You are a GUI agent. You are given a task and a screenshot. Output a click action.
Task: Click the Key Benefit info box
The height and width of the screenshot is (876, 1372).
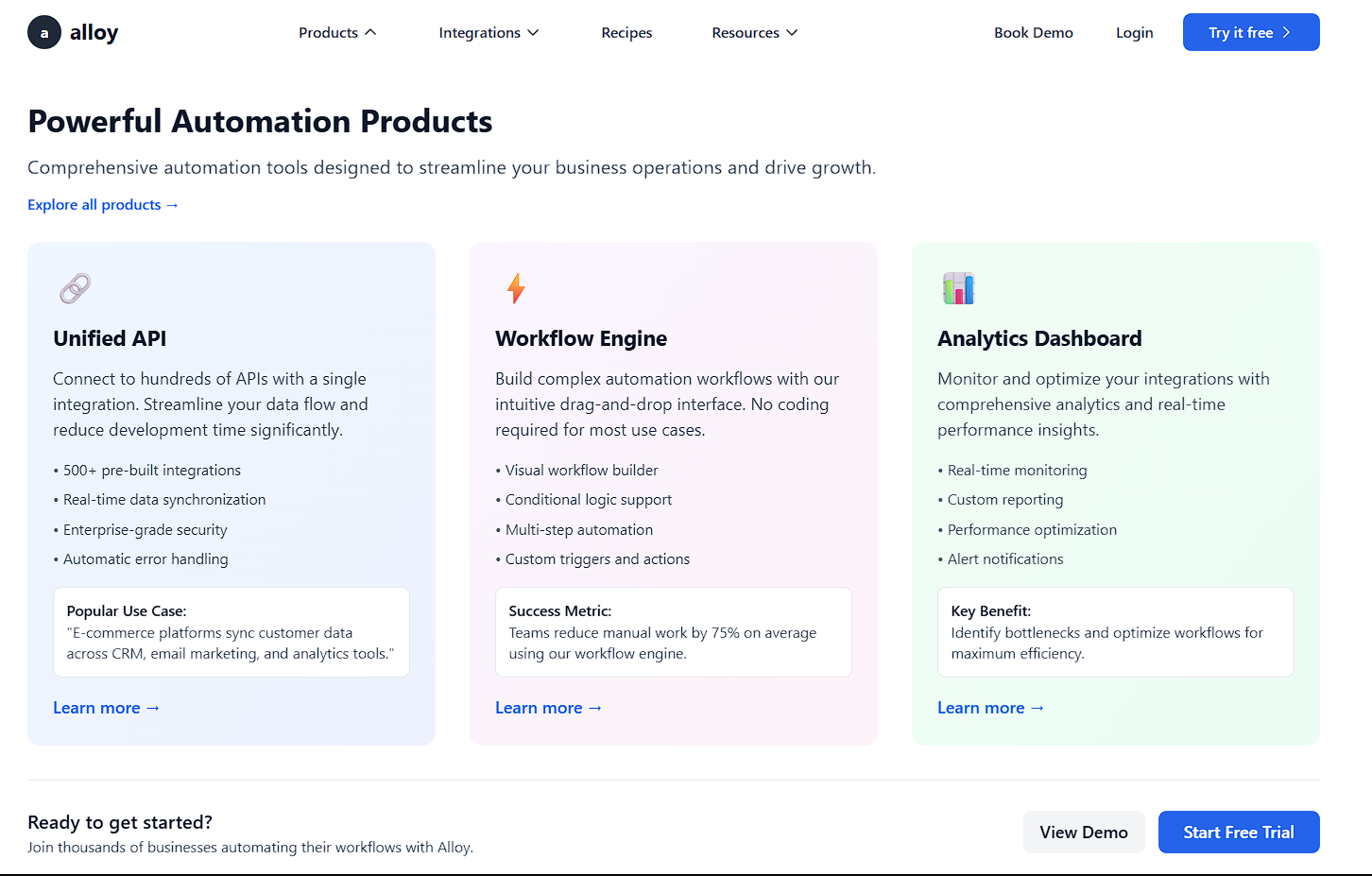1115,632
